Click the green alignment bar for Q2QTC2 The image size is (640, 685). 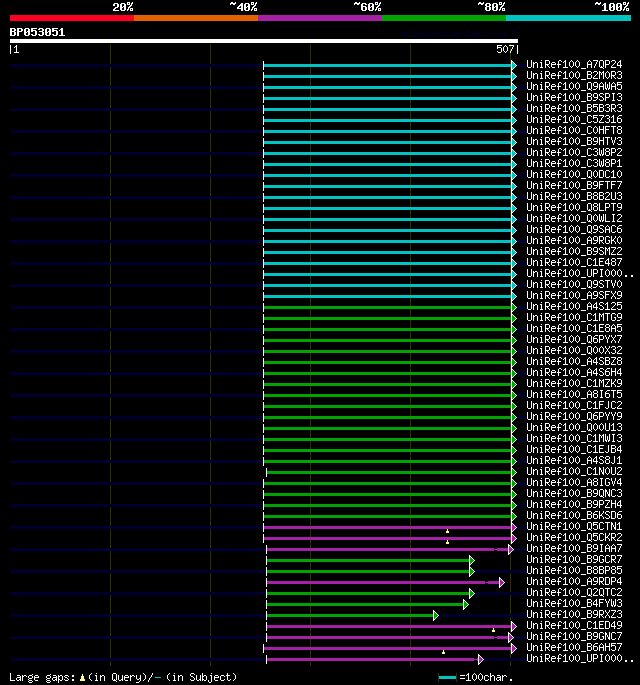[368, 593]
